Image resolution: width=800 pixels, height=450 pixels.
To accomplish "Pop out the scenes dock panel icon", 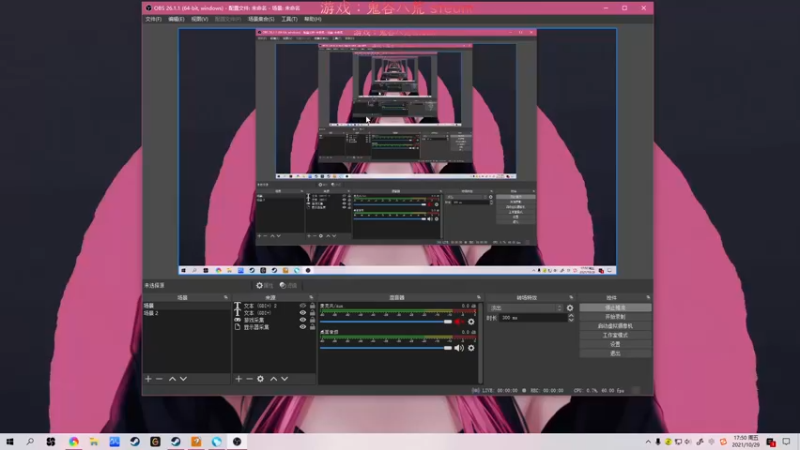I will [x=226, y=297].
